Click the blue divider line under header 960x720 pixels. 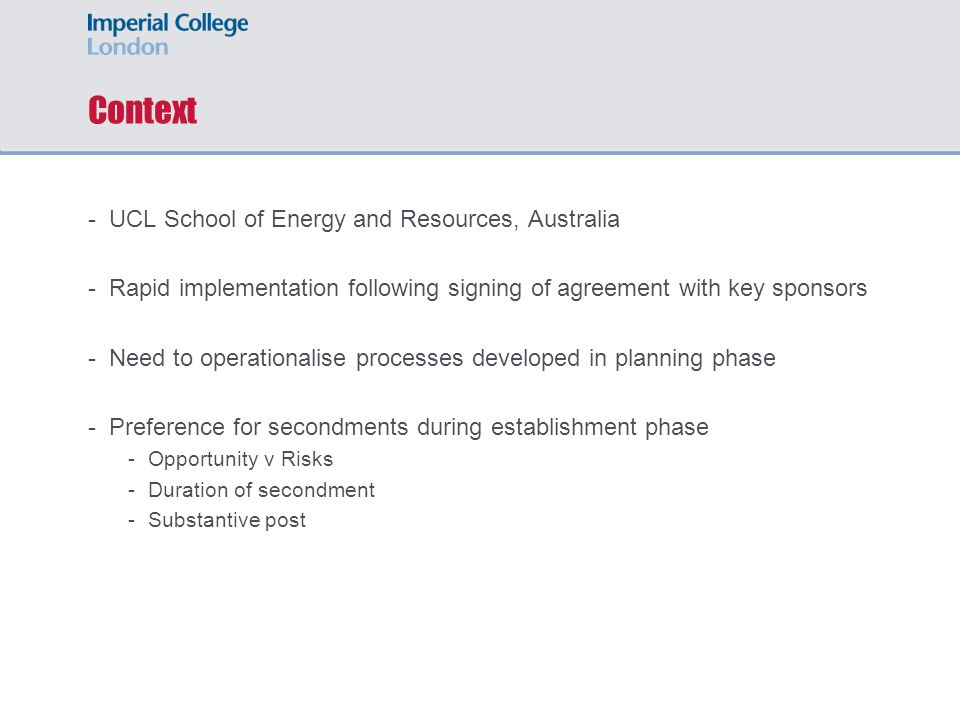pos(480,152)
